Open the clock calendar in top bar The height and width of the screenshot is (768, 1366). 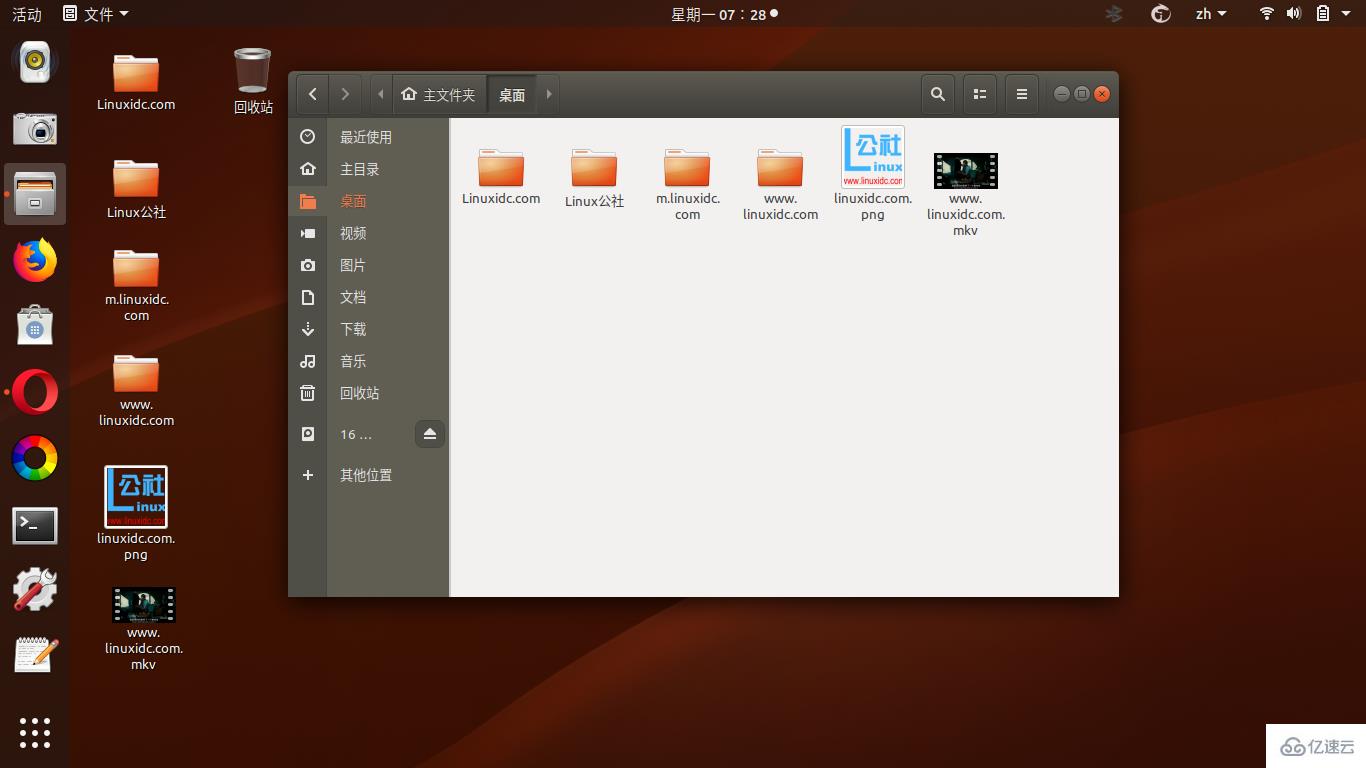[x=724, y=14]
